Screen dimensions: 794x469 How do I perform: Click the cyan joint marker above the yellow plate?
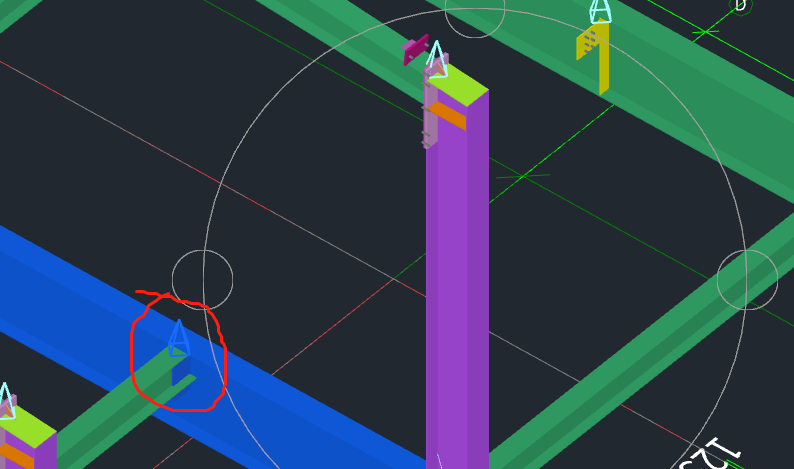pyautogui.click(x=601, y=12)
